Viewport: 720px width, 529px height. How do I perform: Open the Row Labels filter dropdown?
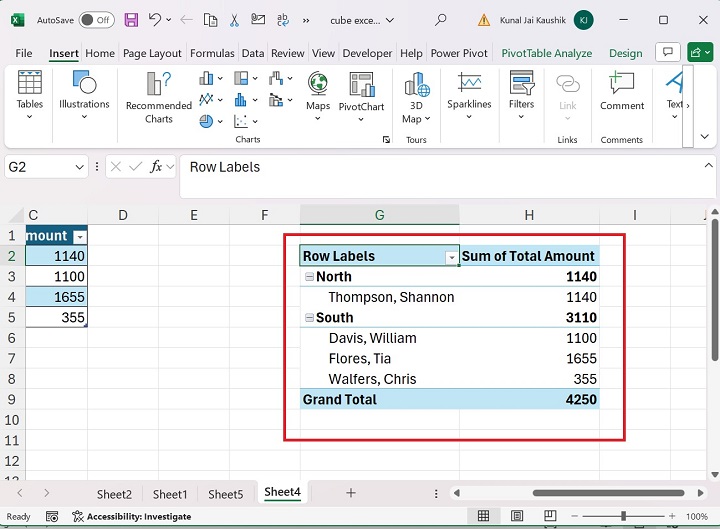coord(451,257)
